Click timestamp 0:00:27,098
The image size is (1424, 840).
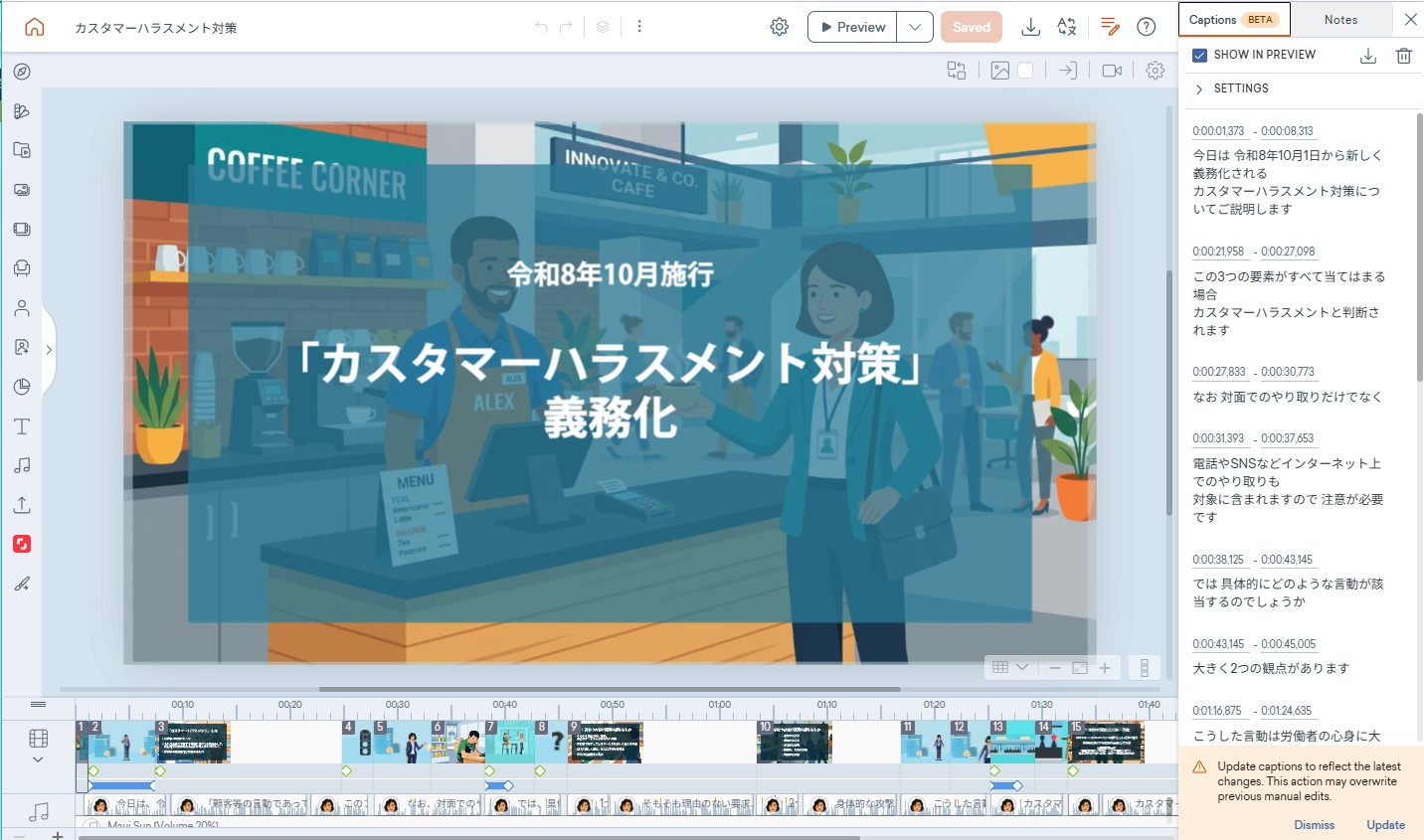[x=1288, y=252]
